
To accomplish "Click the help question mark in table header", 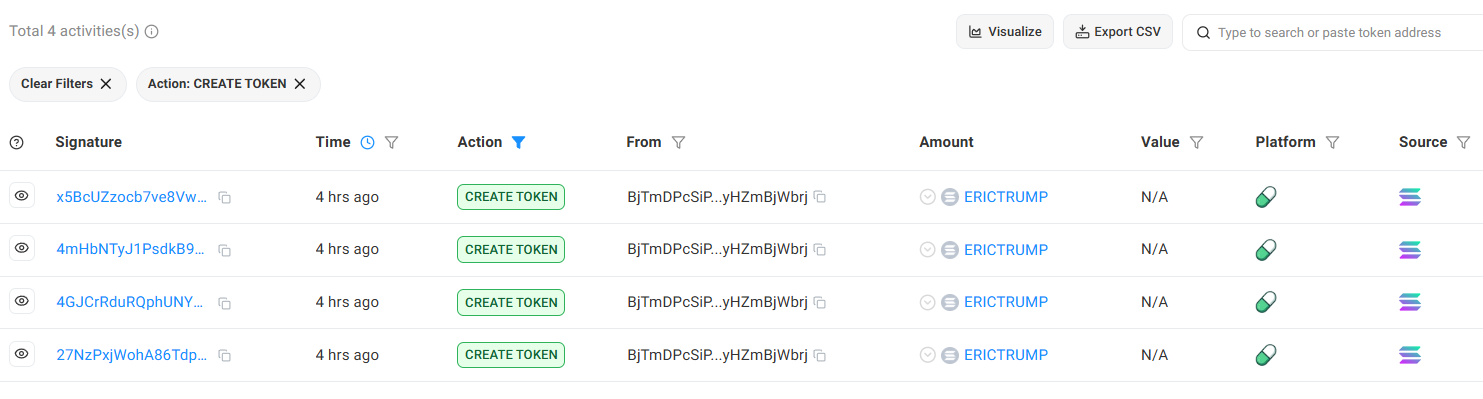I will (16, 143).
